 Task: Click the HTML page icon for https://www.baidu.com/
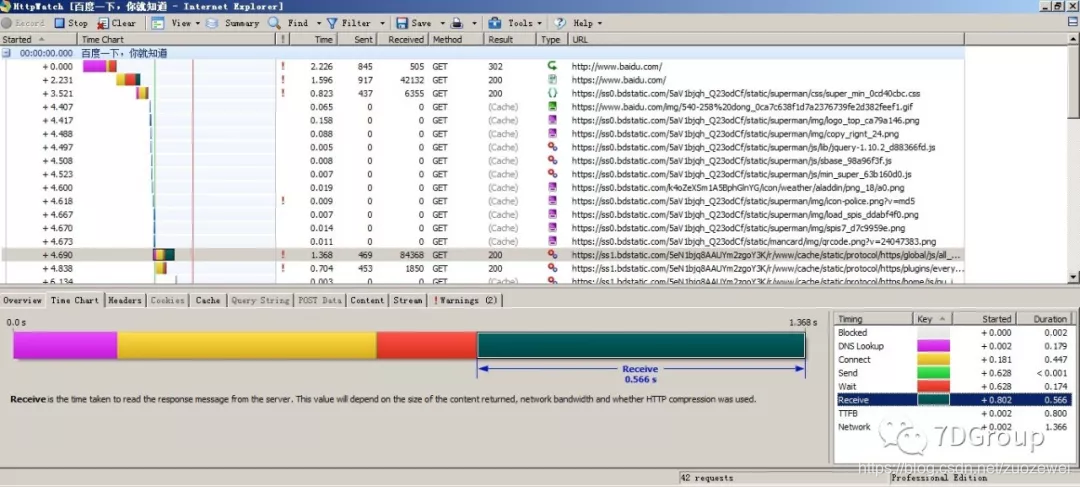[552, 80]
